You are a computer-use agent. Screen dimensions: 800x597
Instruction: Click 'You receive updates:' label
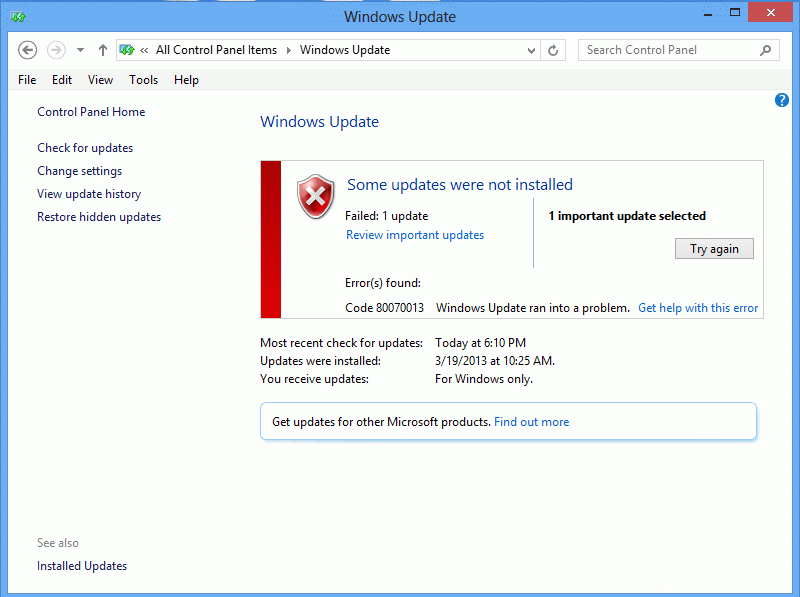tap(314, 379)
